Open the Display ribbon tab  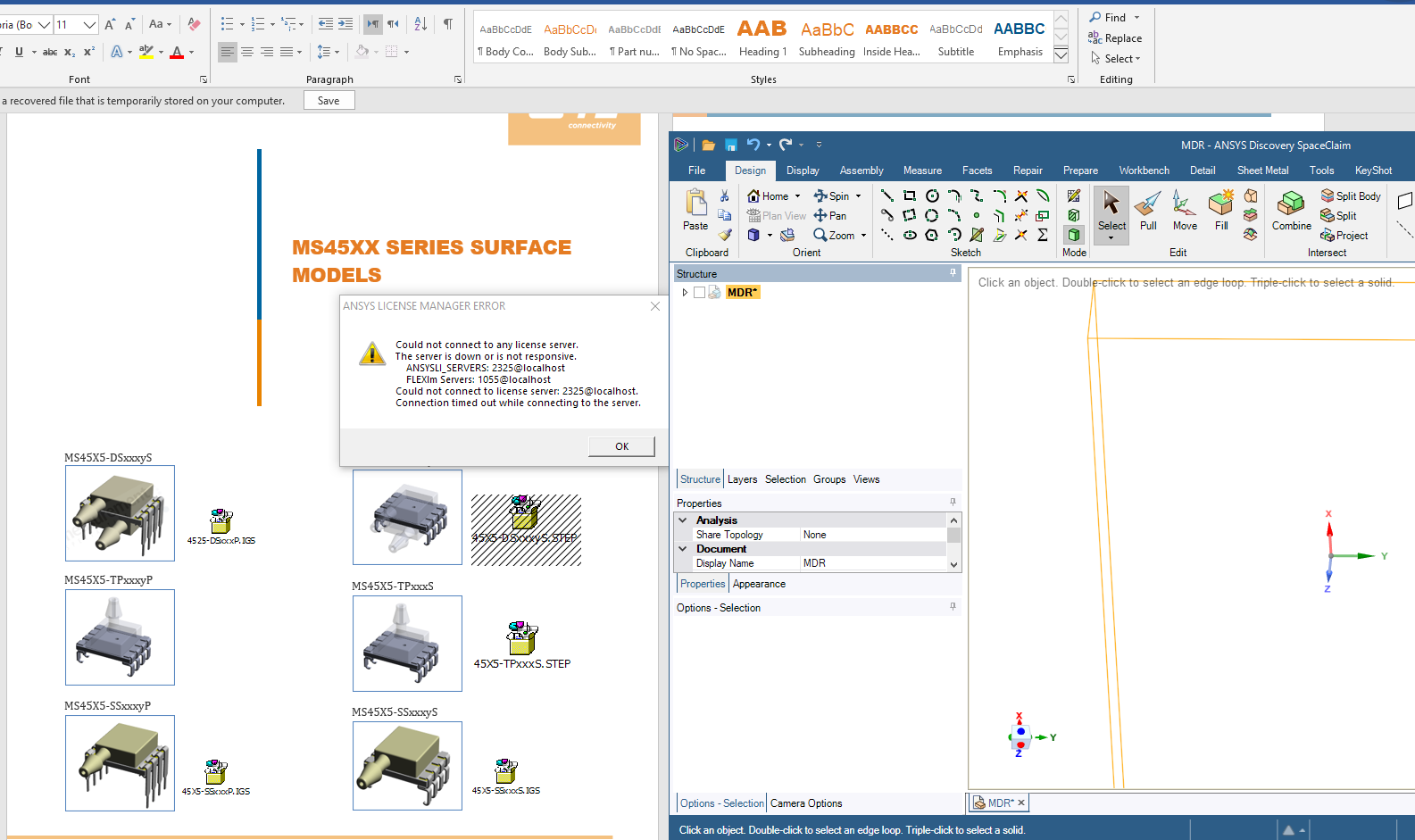803,170
